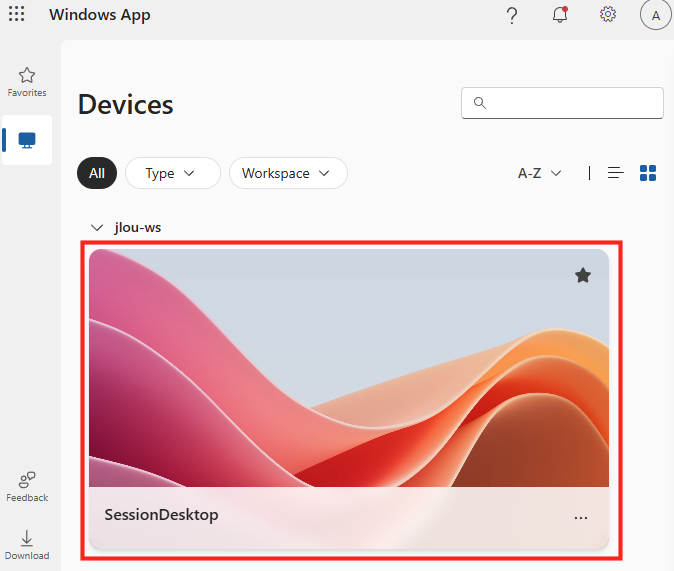Switch to list view layout
The width and height of the screenshot is (674, 571).
click(x=616, y=173)
